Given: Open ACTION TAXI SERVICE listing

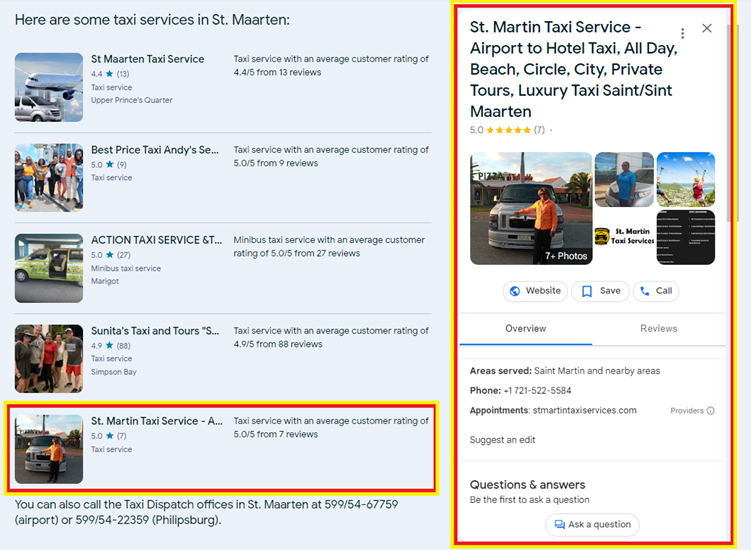Looking at the screenshot, I should (156, 240).
